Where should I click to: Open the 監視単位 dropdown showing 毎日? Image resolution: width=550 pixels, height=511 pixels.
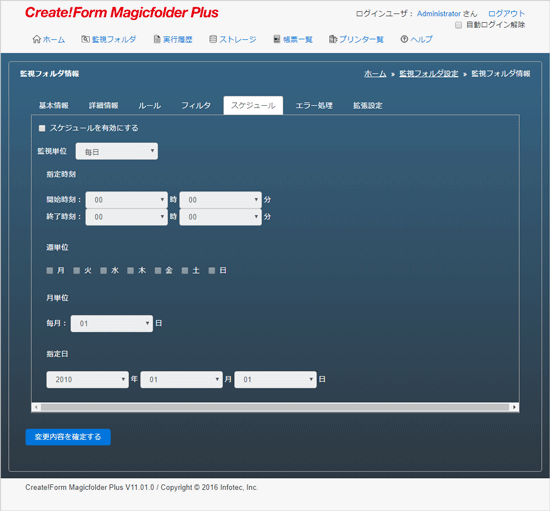pyautogui.click(x=117, y=151)
